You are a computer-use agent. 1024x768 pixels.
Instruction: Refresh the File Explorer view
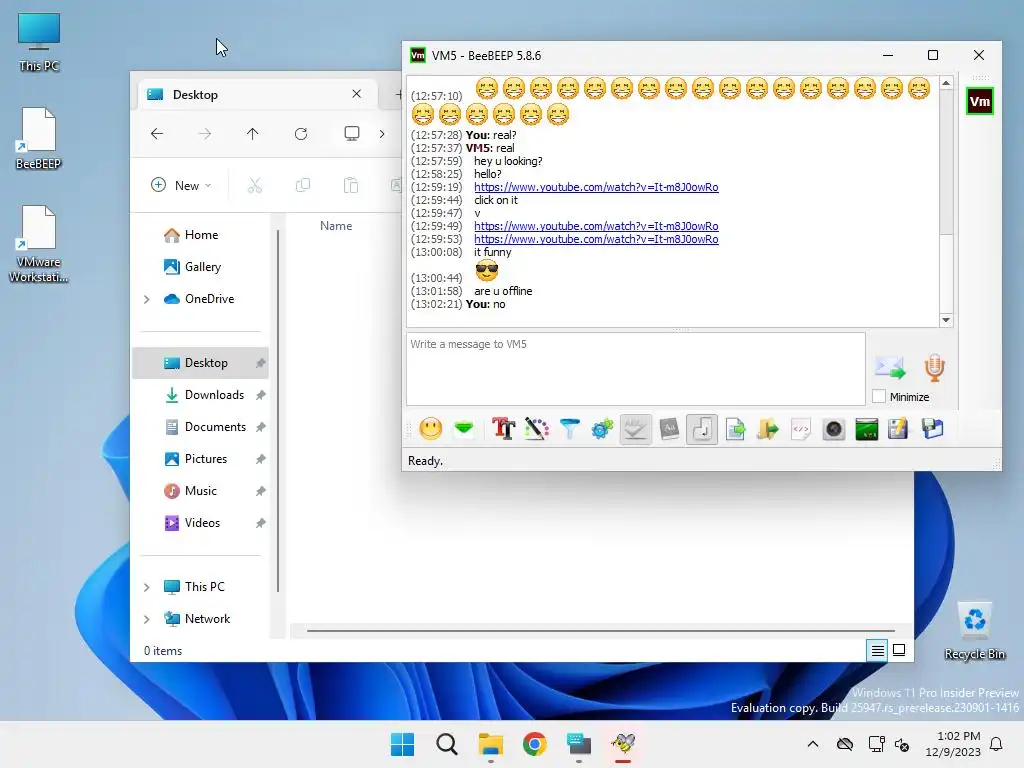coord(300,134)
